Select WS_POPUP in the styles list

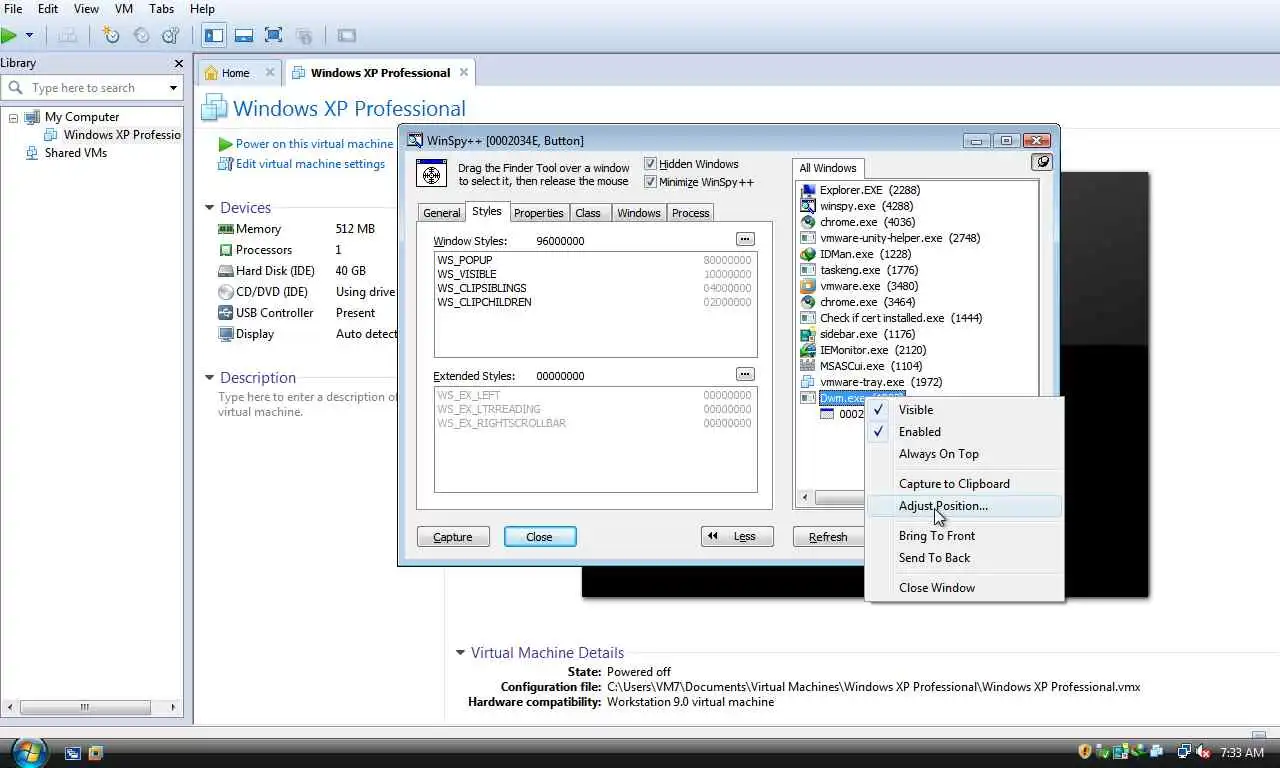[594, 260]
